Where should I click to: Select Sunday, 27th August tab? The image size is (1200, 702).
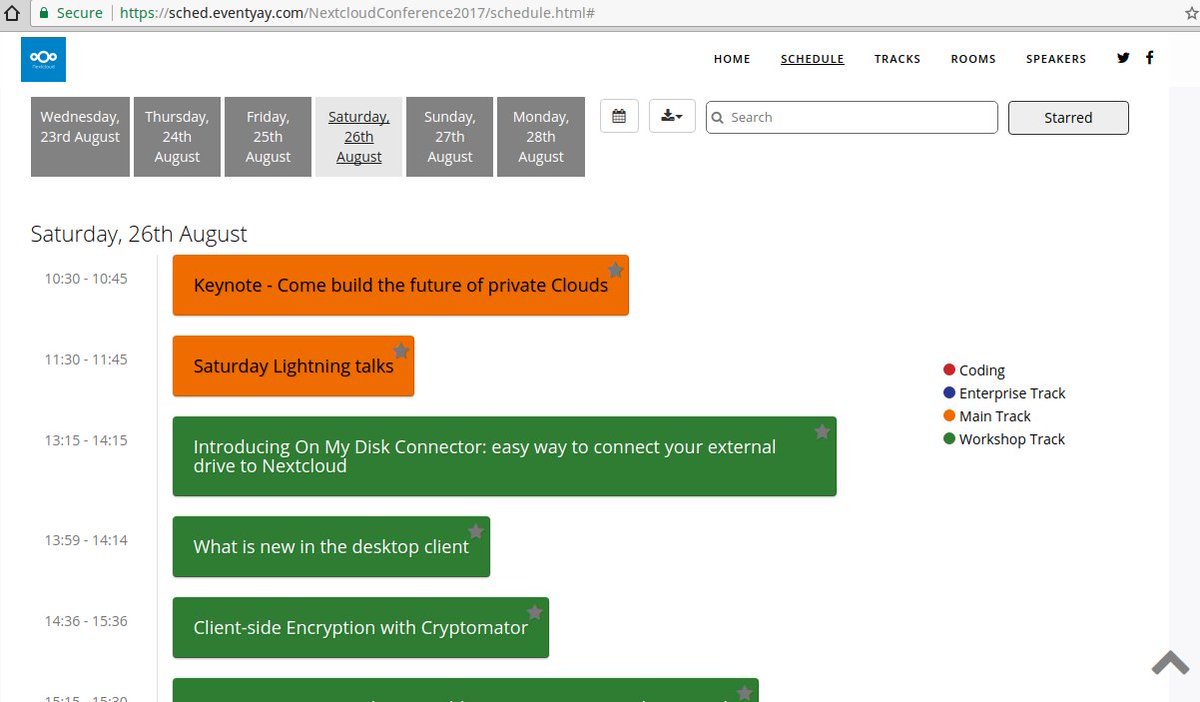[450, 137]
